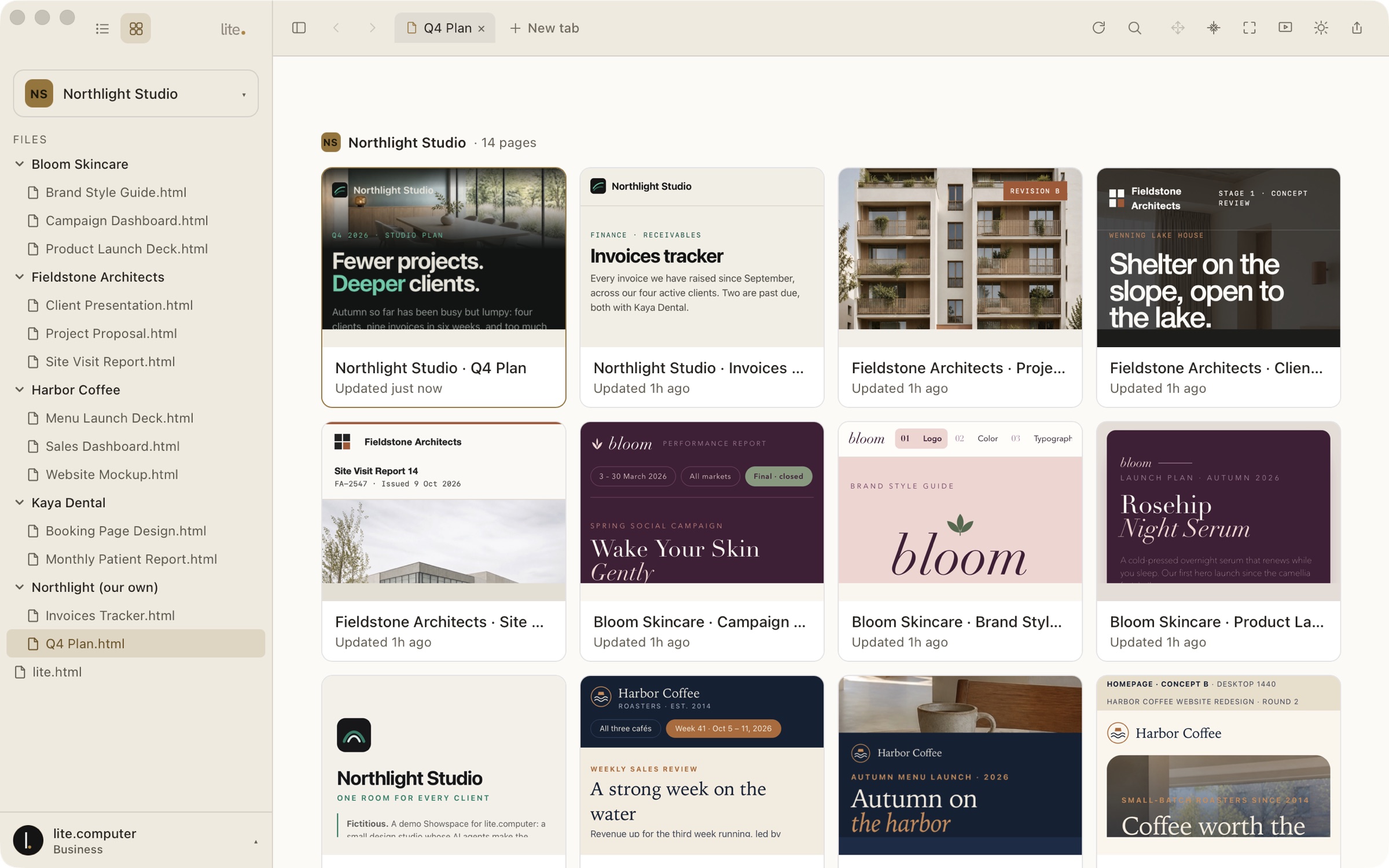Click the sparkle AI icon
Screen dimensions: 1389x868
(1214, 28)
